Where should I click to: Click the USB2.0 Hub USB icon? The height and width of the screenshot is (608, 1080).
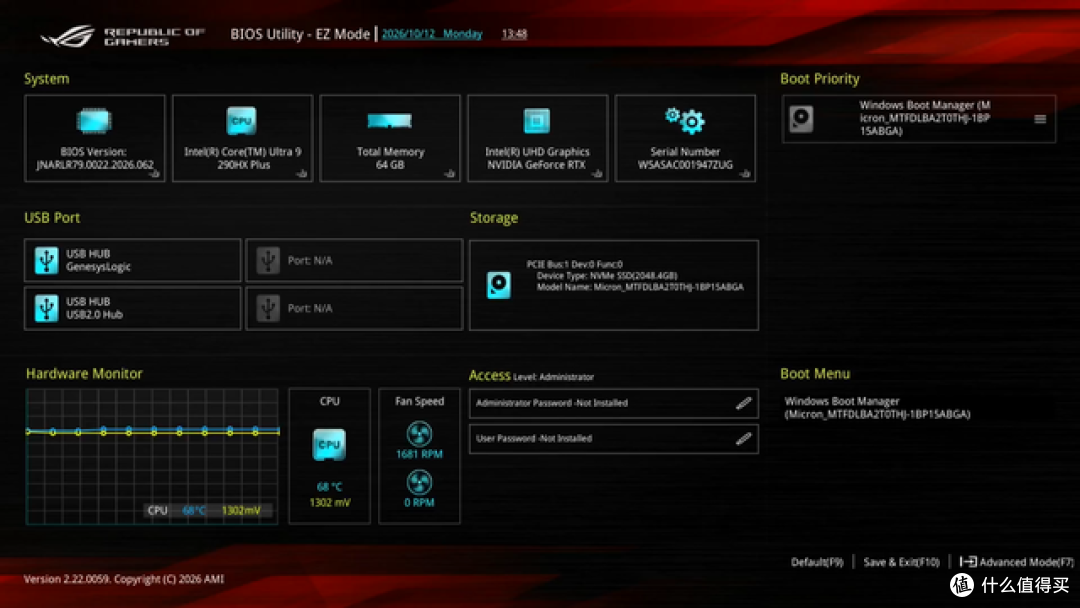[x=46, y=308]
